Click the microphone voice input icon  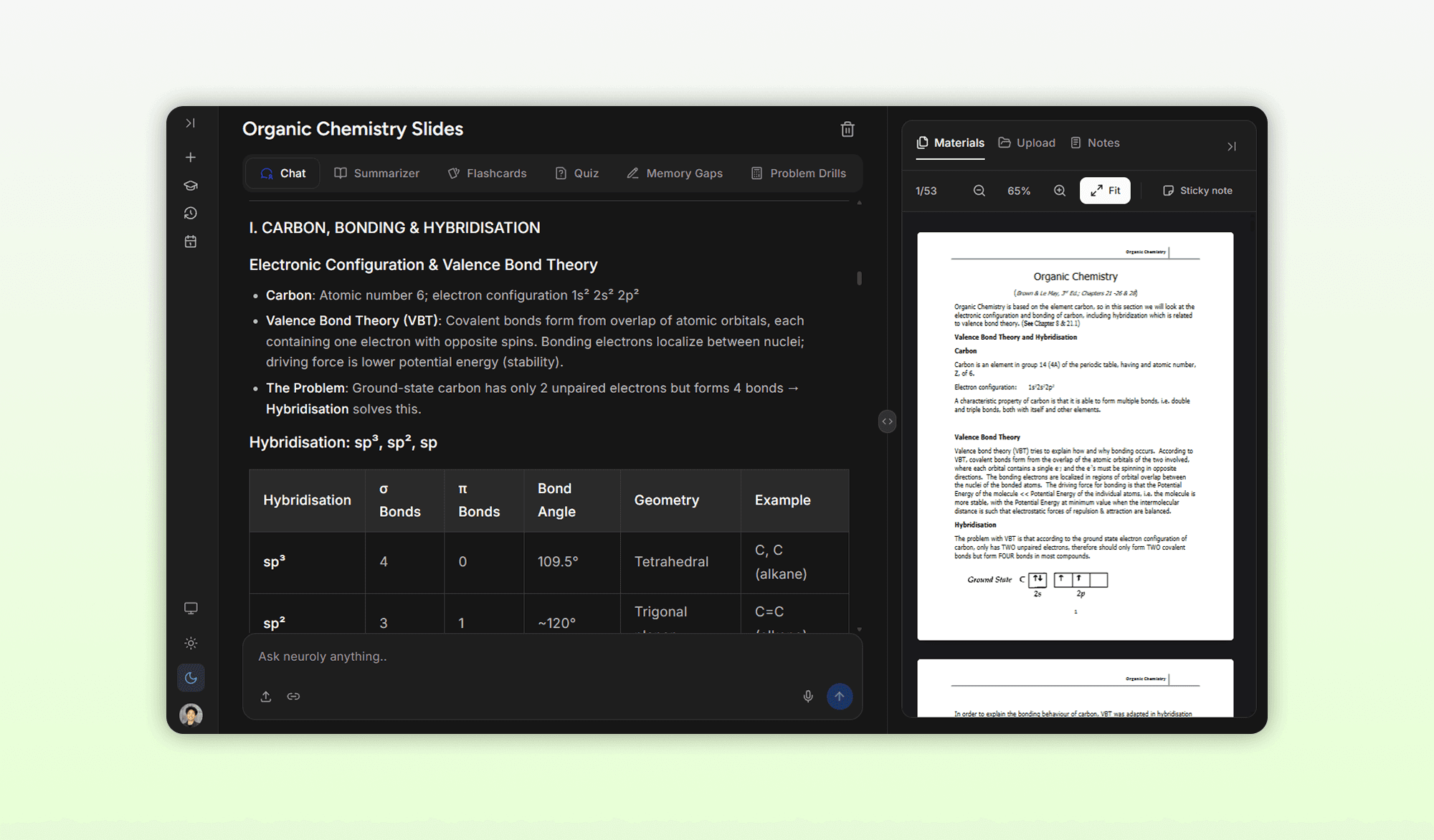pos(808,696)
